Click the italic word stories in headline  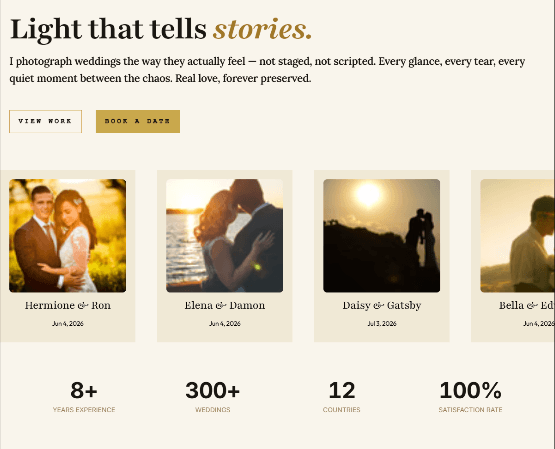click(x=262, y=29)
